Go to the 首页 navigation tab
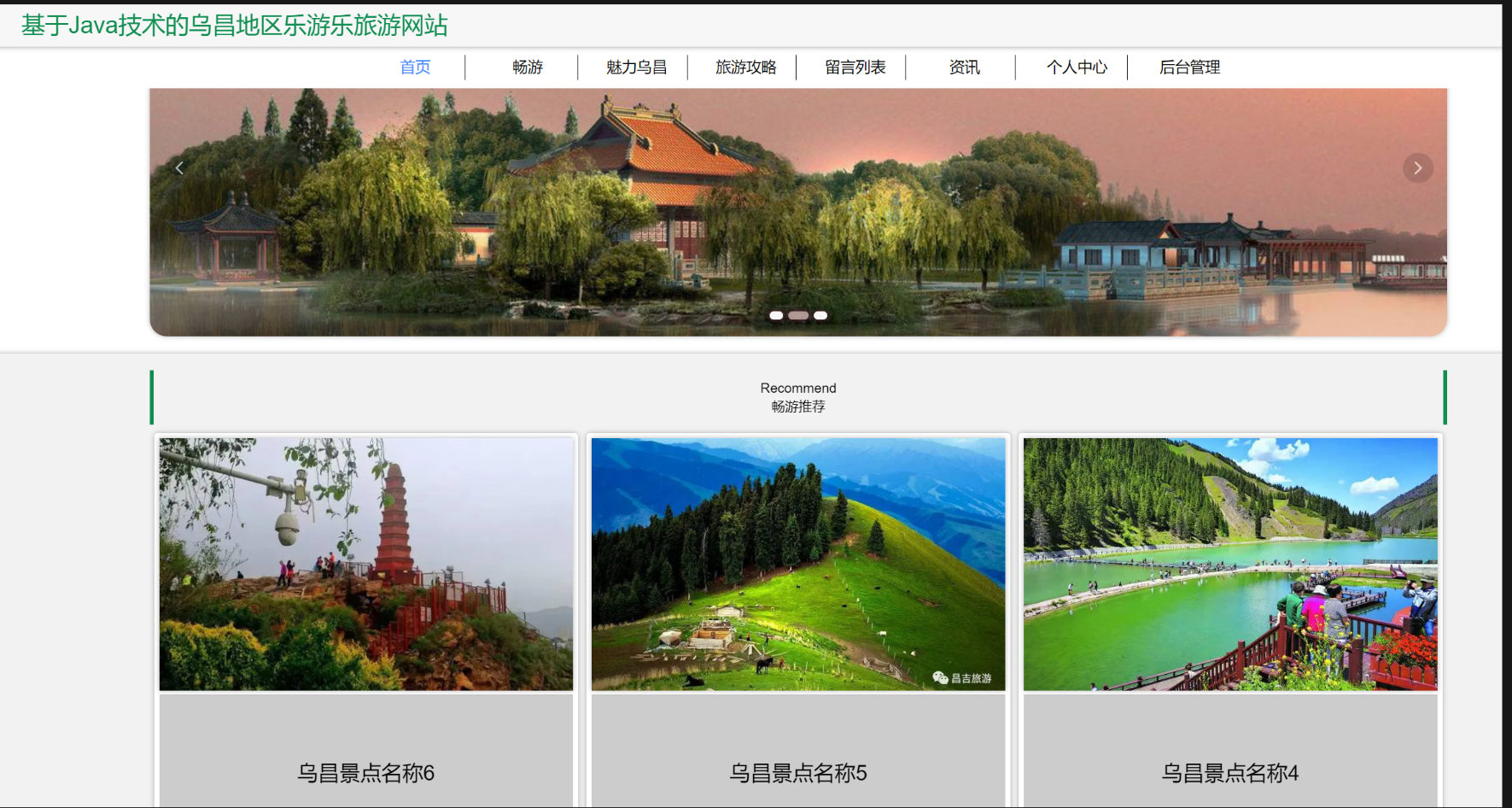1512x808 pixels. pos(415,67)
